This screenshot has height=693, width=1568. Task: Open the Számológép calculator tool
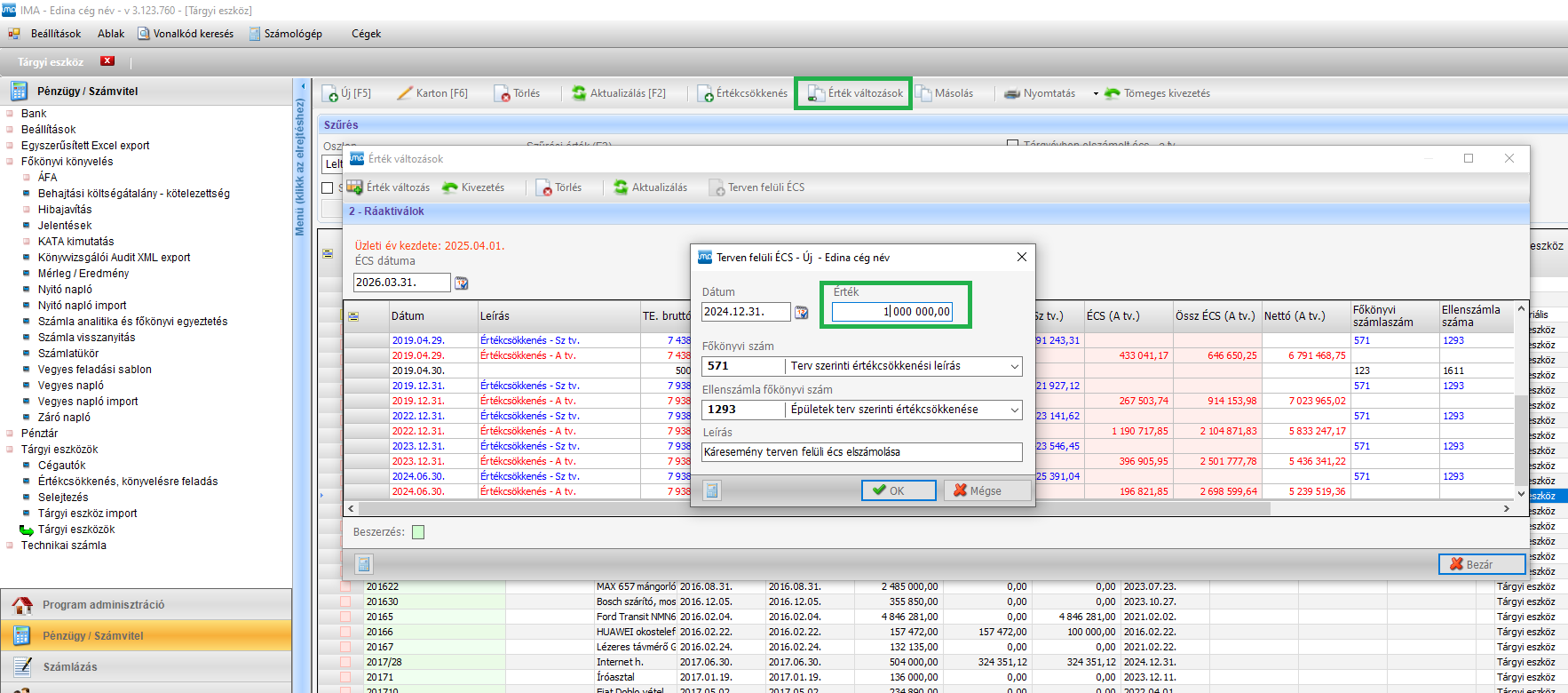[285, 34]
